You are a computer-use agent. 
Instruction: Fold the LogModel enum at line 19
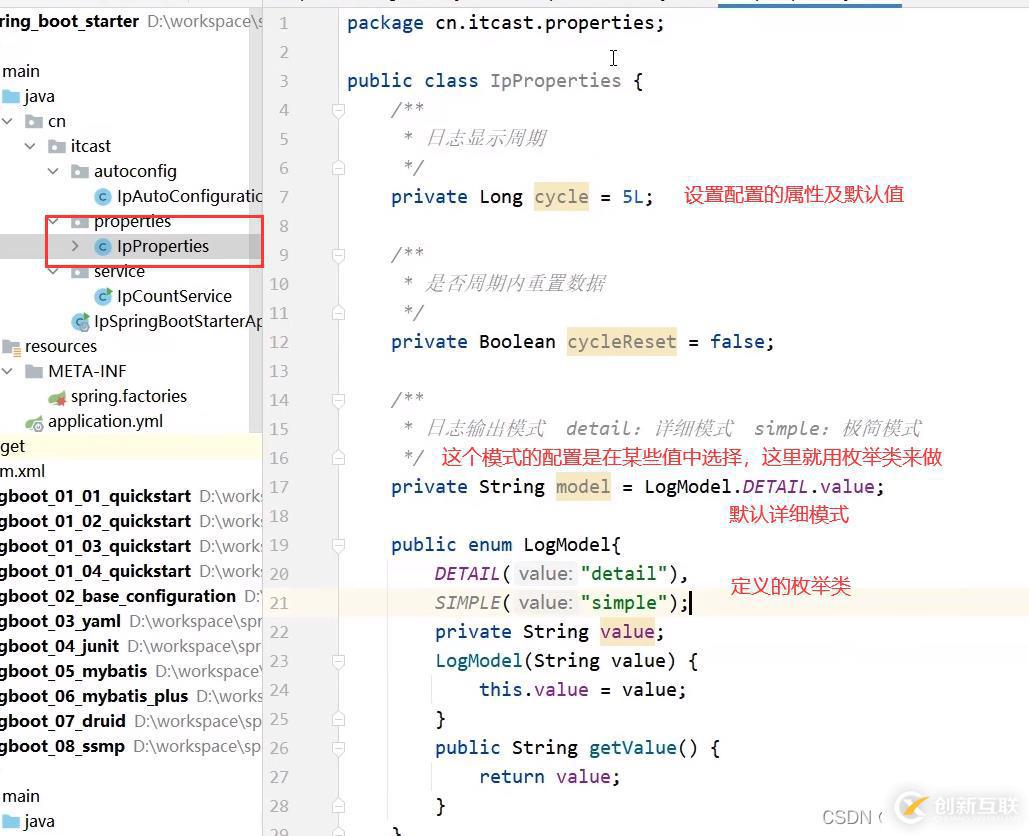pyautogui.click(x=338, y=545)
